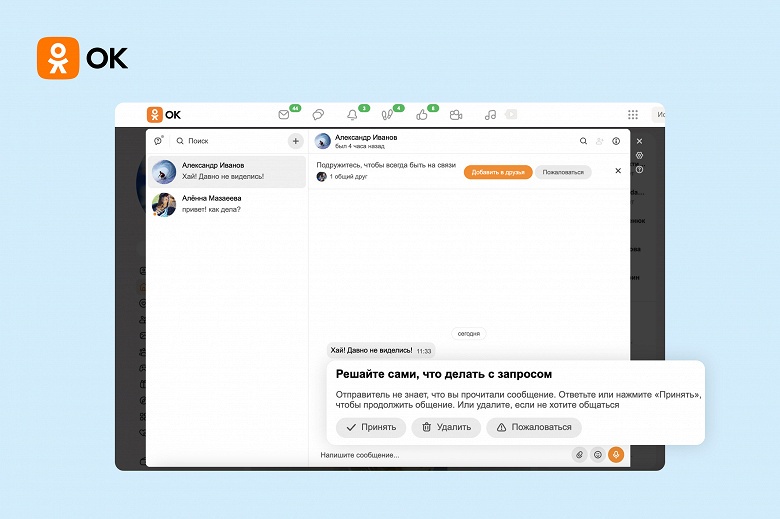Dismiss the friend suggestion banner

(618, 171)
